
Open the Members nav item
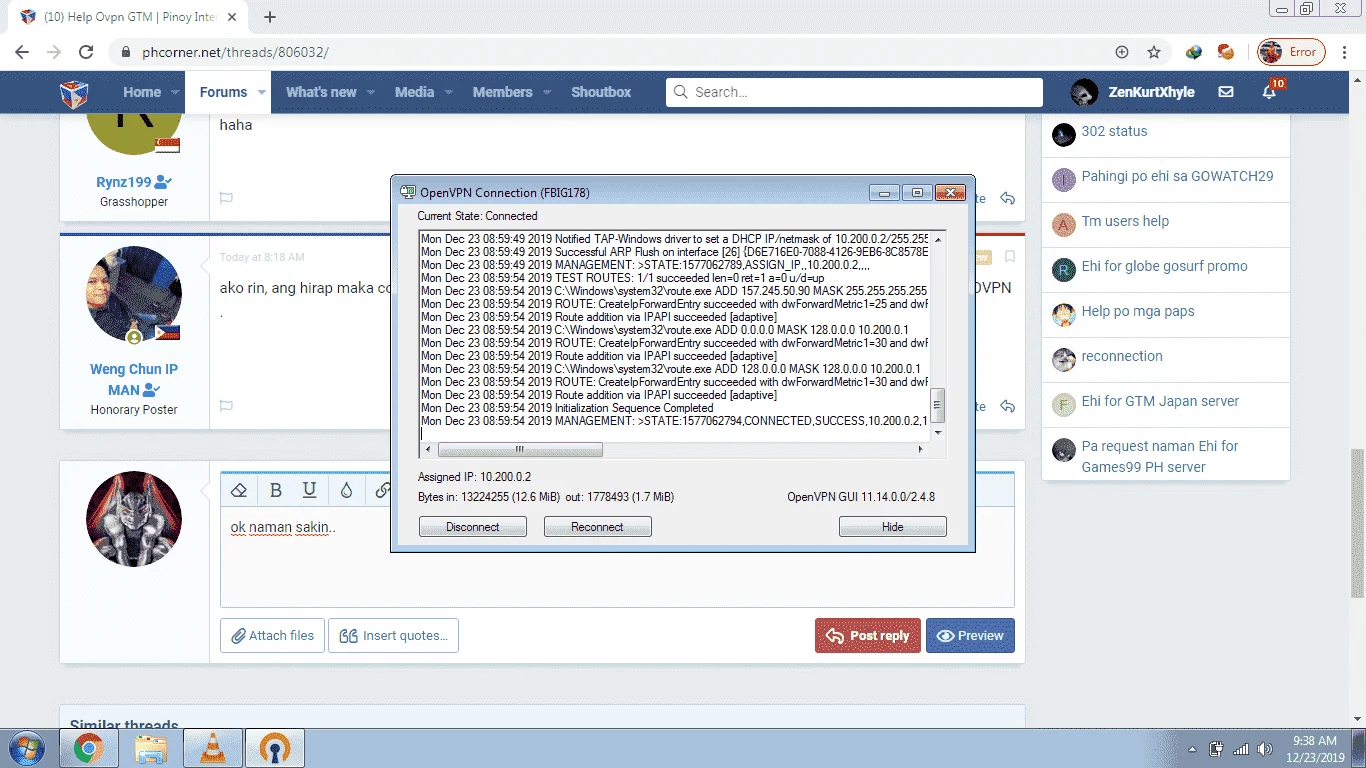tap(502, 92)
